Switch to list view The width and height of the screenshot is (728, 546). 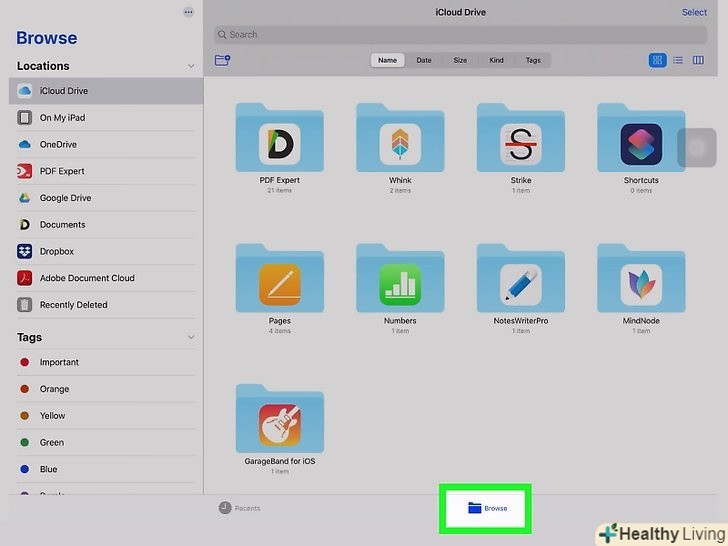678,60
